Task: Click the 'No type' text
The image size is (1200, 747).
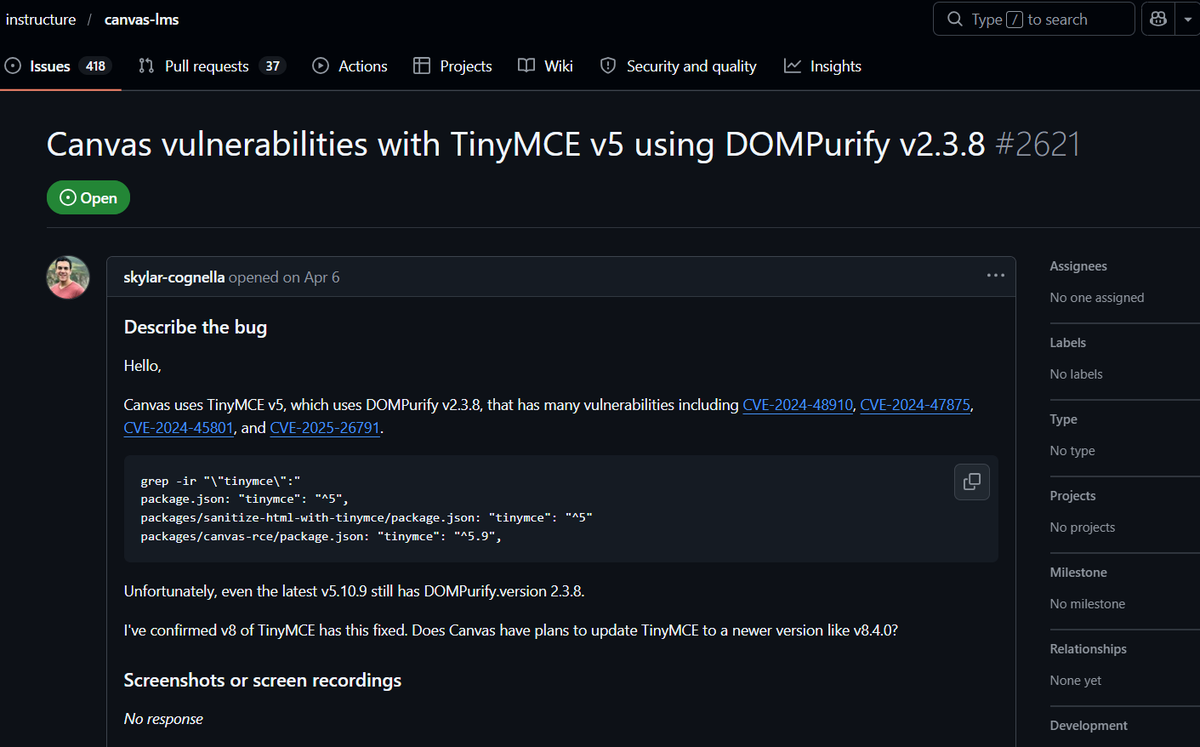Action: click(x=1072, y=451)
